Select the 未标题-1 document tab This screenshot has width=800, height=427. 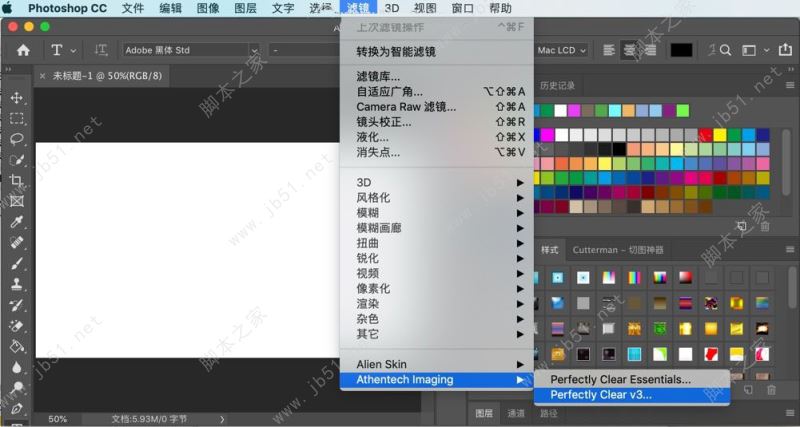(107, 76)
